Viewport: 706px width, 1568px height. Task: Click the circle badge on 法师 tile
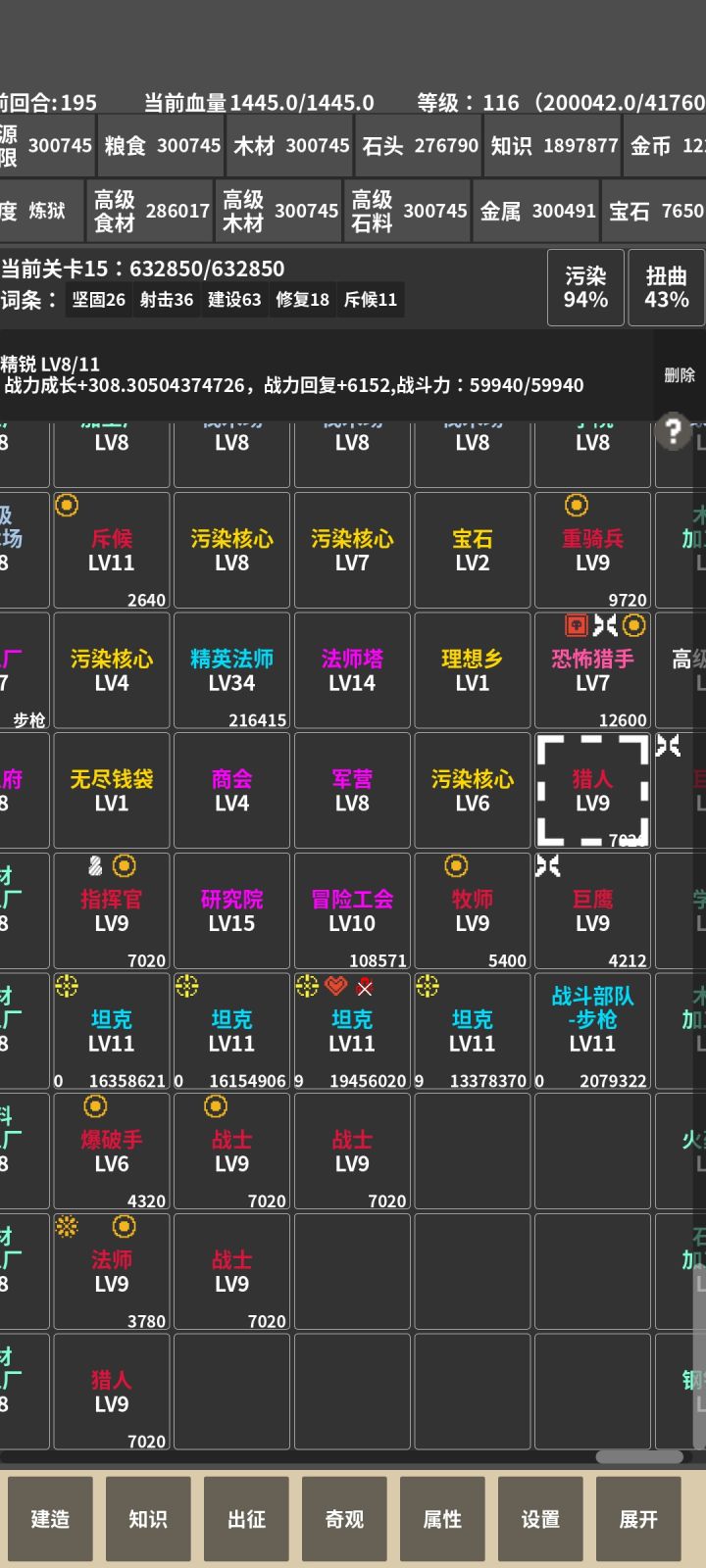pyautogui.click(x=125, y=1227)
